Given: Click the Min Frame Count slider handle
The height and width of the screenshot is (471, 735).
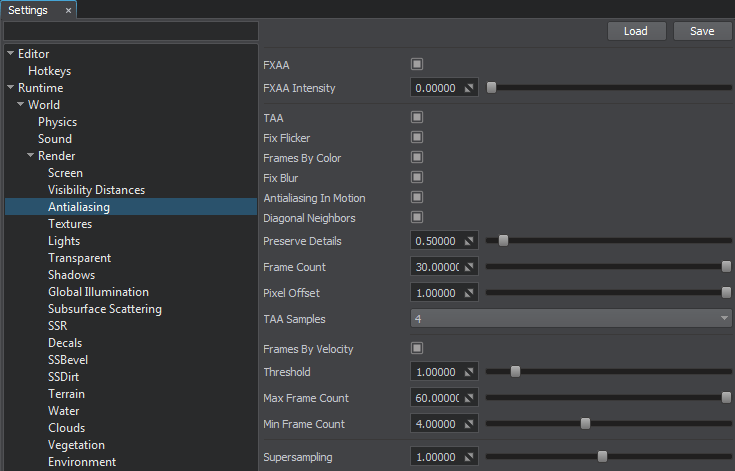Looking at the screenshot, I should [585, 424].
